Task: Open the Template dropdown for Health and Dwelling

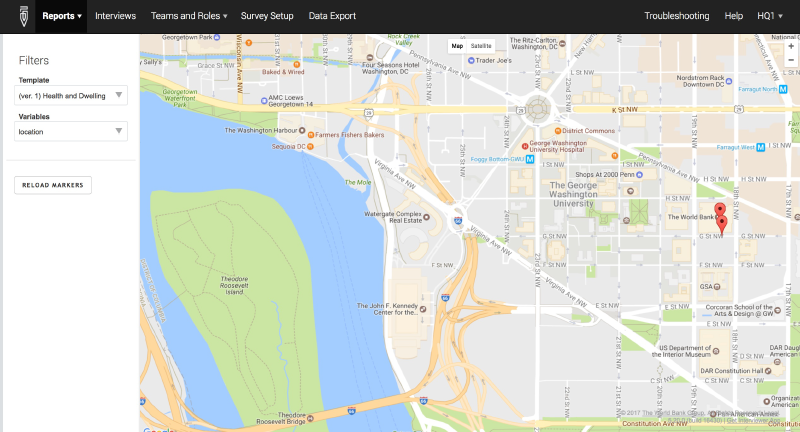Action: click(x=71, y=96)
